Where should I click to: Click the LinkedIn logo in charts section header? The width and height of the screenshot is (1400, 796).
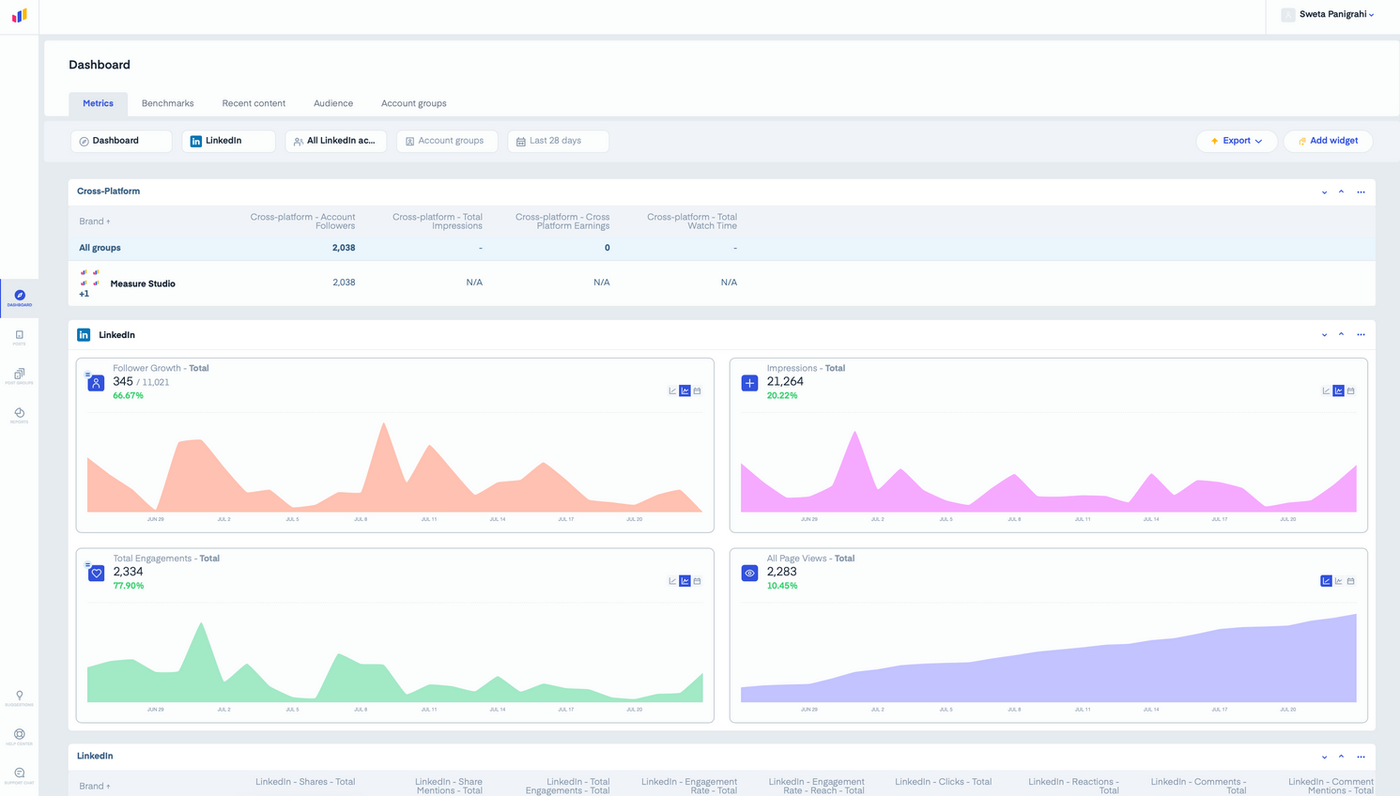[x=84, y=335]
